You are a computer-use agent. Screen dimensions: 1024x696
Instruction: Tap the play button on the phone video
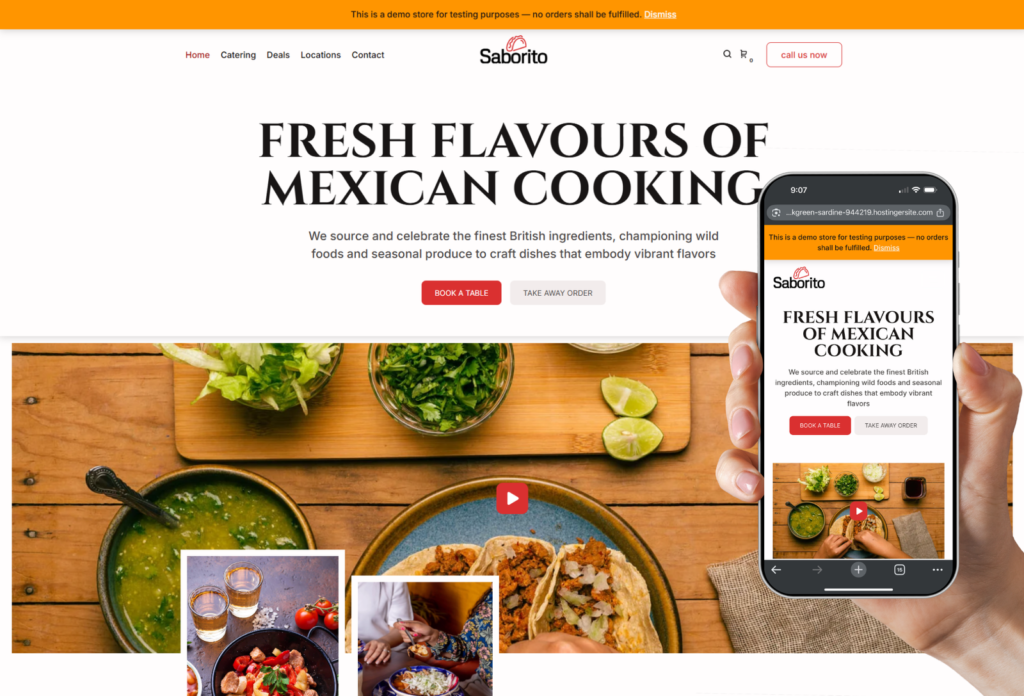(858, 511)
